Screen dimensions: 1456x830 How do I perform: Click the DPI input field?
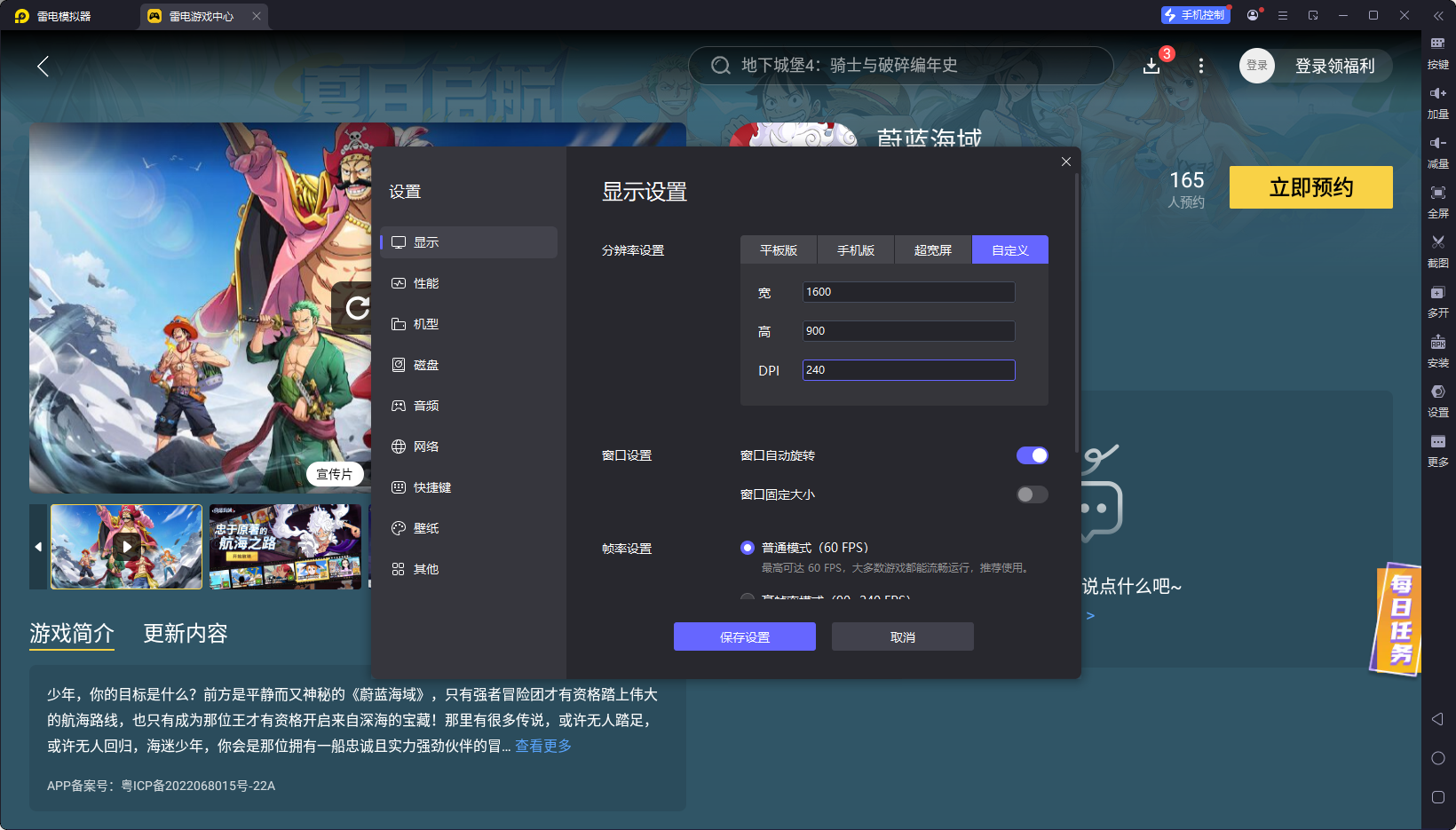(x=908, y=370)
